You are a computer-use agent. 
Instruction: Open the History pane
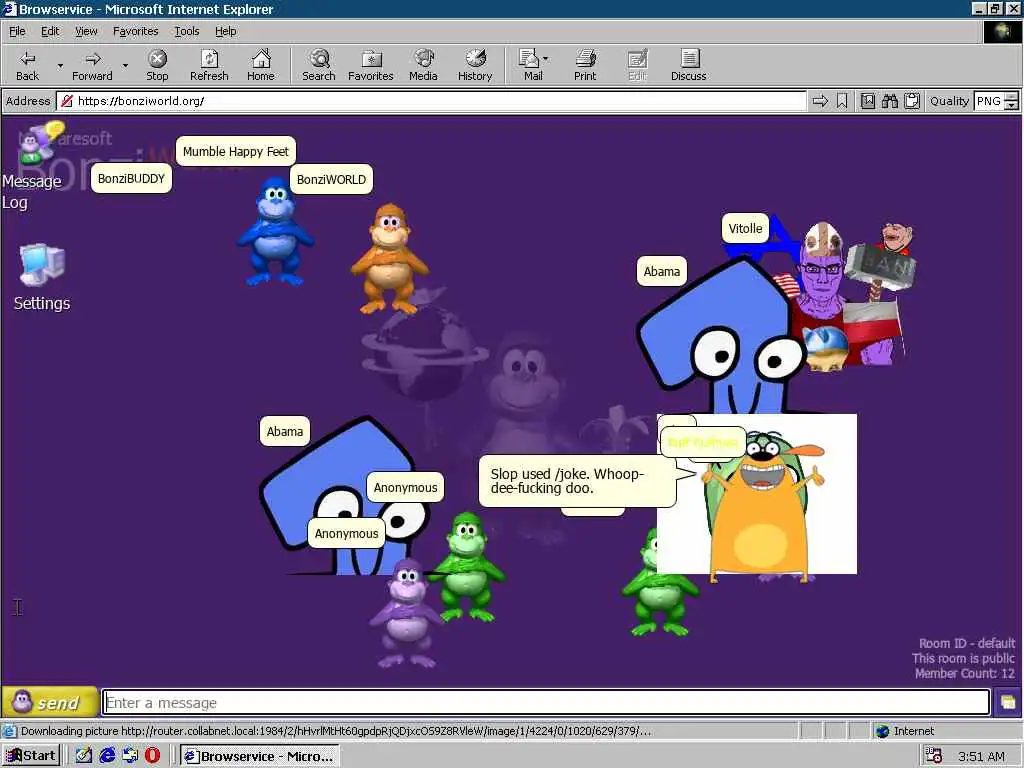pyautogui.click(x=475, y=65)
